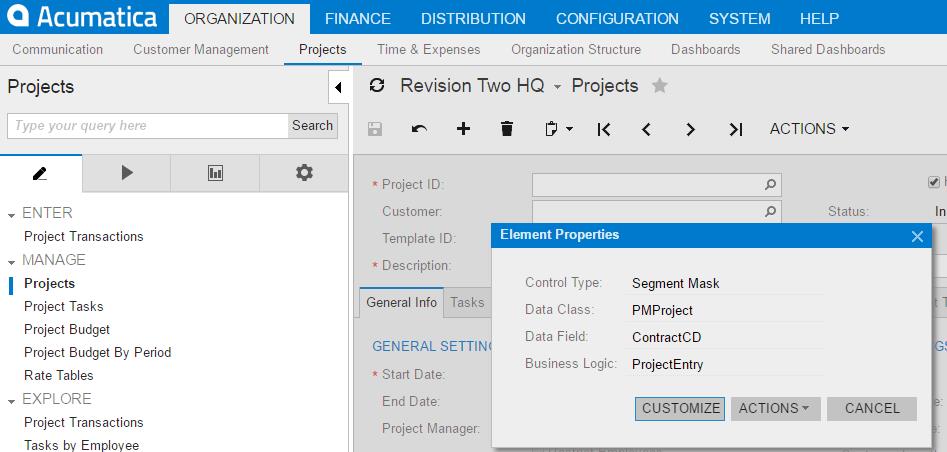Focus the Type your query here field
This screenshot has width=947, height=452.
point(147,126)
